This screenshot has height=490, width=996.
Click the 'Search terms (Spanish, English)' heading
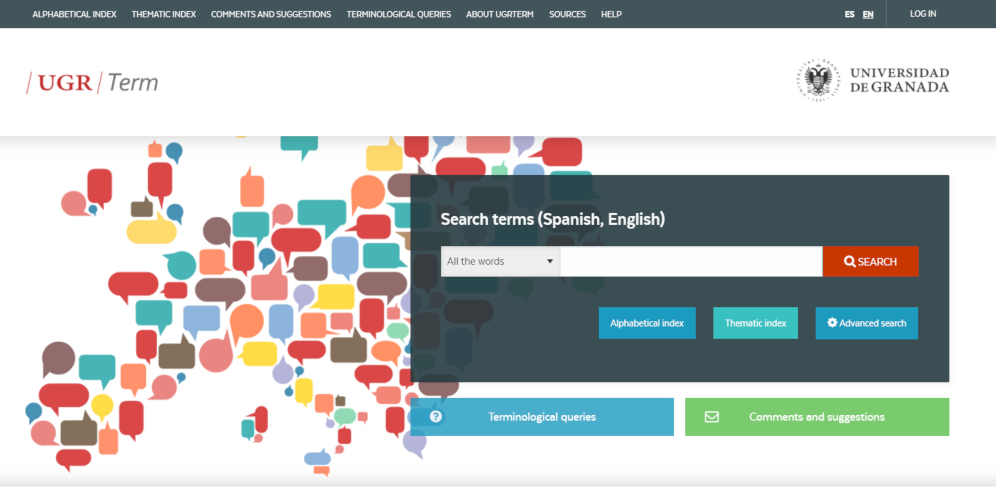(x=553, y=220)
